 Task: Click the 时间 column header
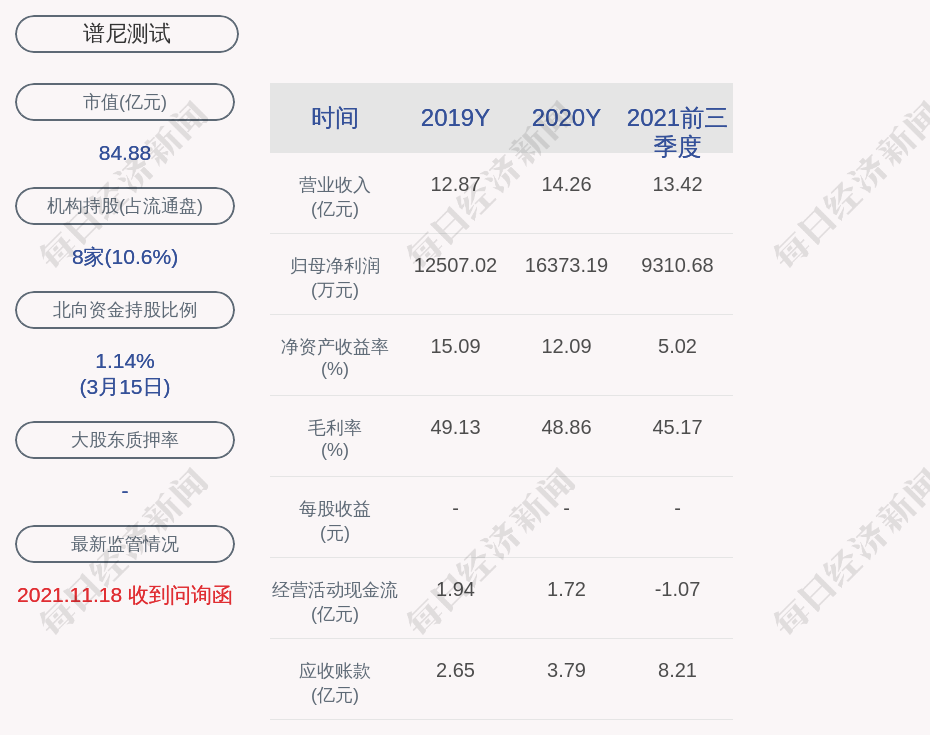click(335, 118)
